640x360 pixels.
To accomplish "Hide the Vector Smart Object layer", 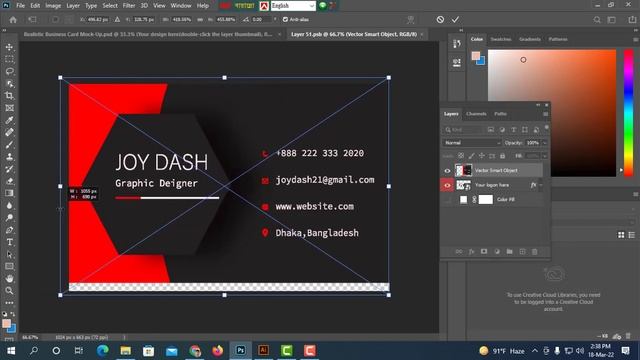I will click(447, 171).
